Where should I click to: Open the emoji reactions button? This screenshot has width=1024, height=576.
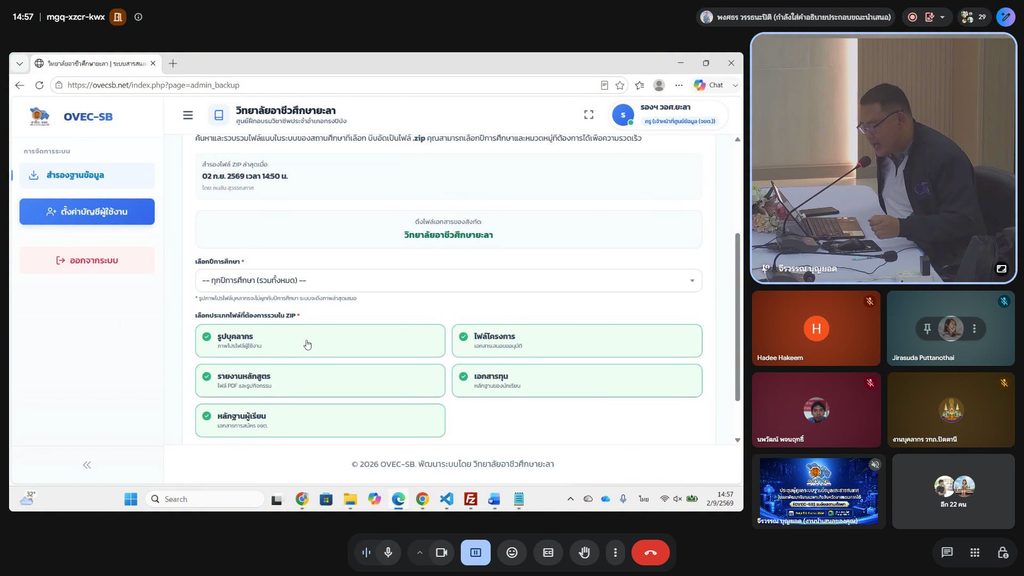click(x=512, y=552)
